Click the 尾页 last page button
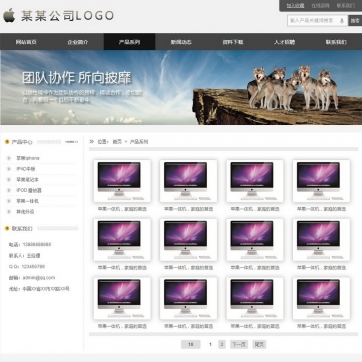 [x=259, y=344]
